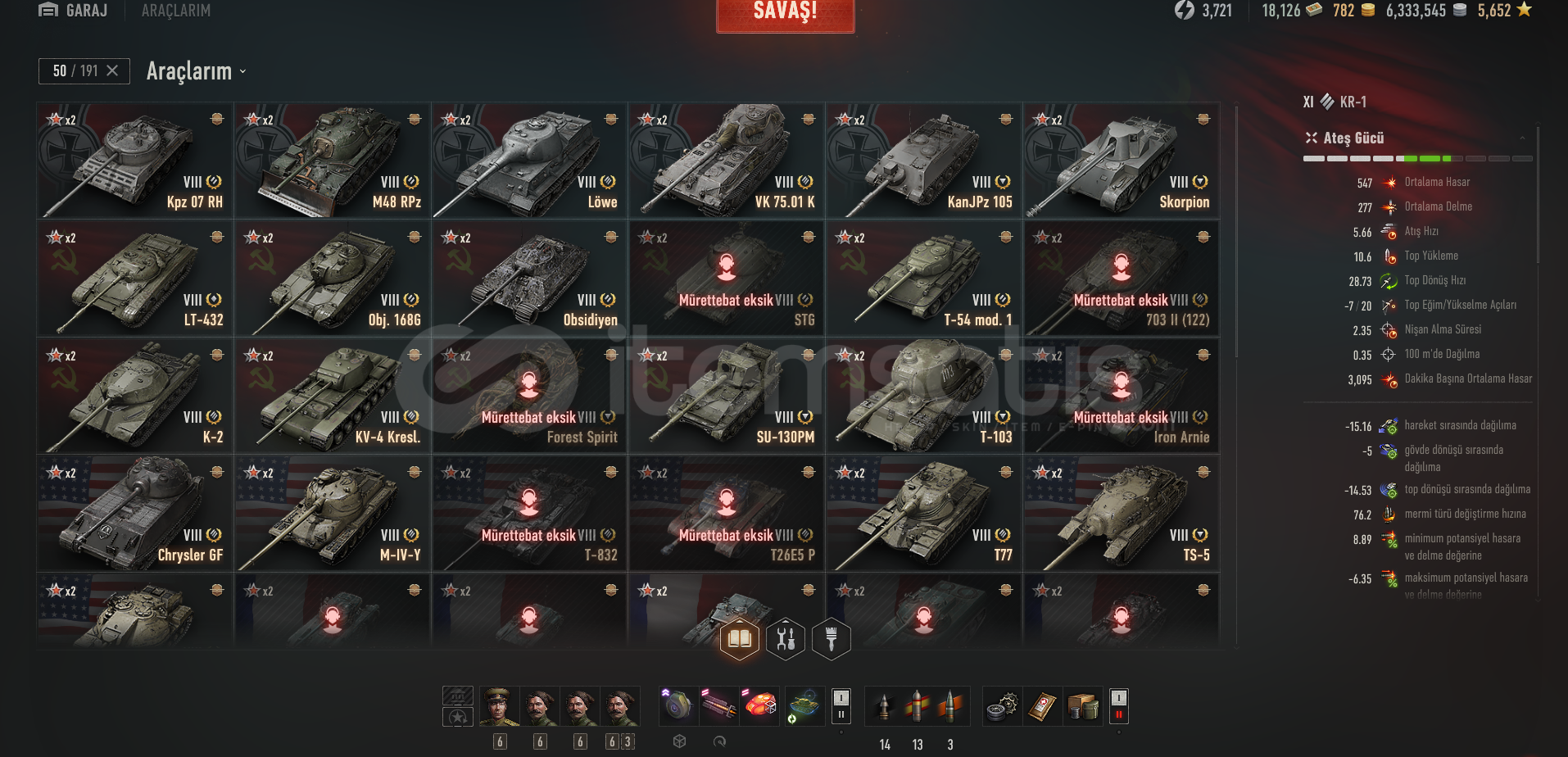Click the gold coins currency icon
This screenshot has width=1568, height=757.
click(1367, 10)
